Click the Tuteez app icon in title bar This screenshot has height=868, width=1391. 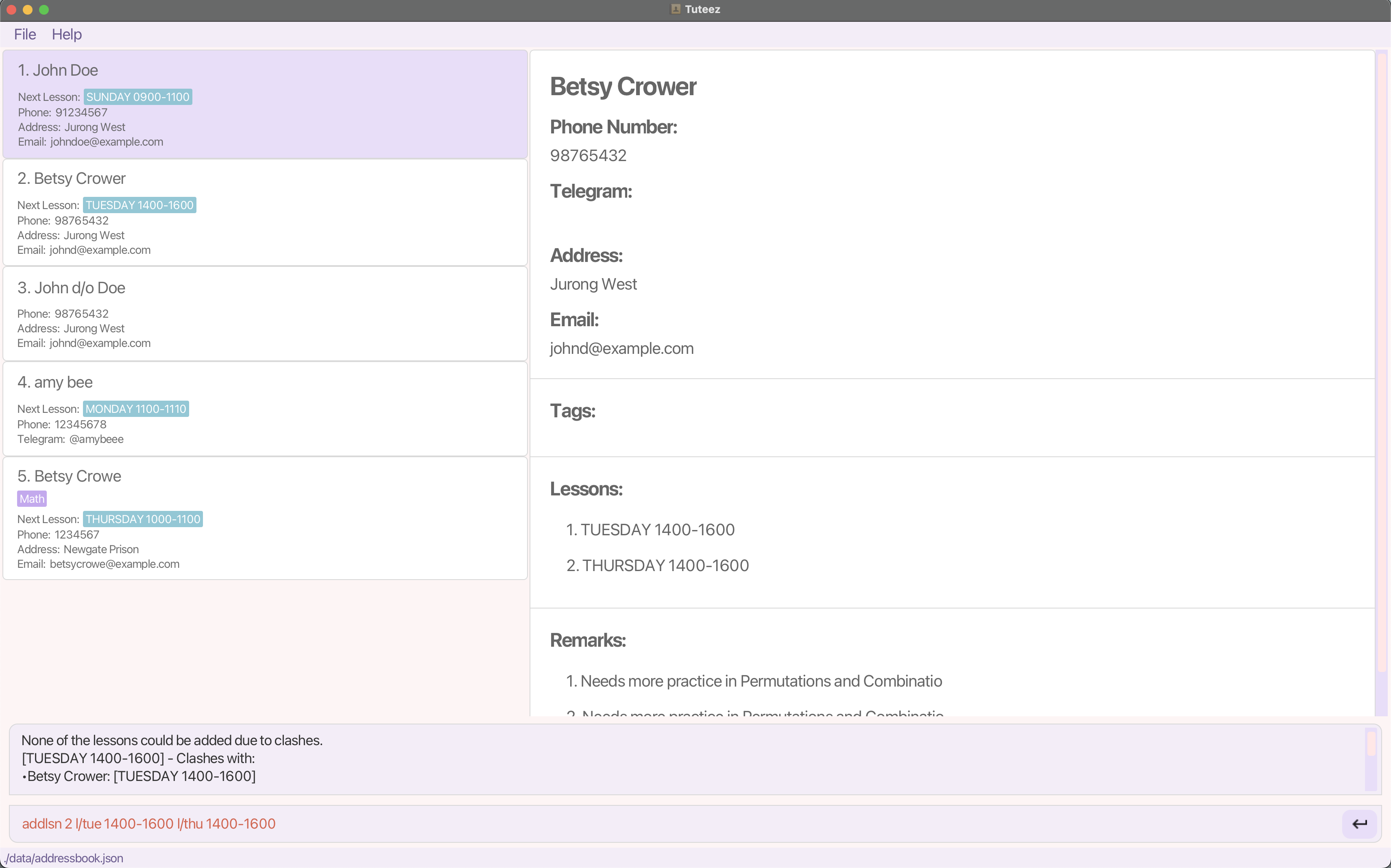pyautogui.click(x=676, y=9)
